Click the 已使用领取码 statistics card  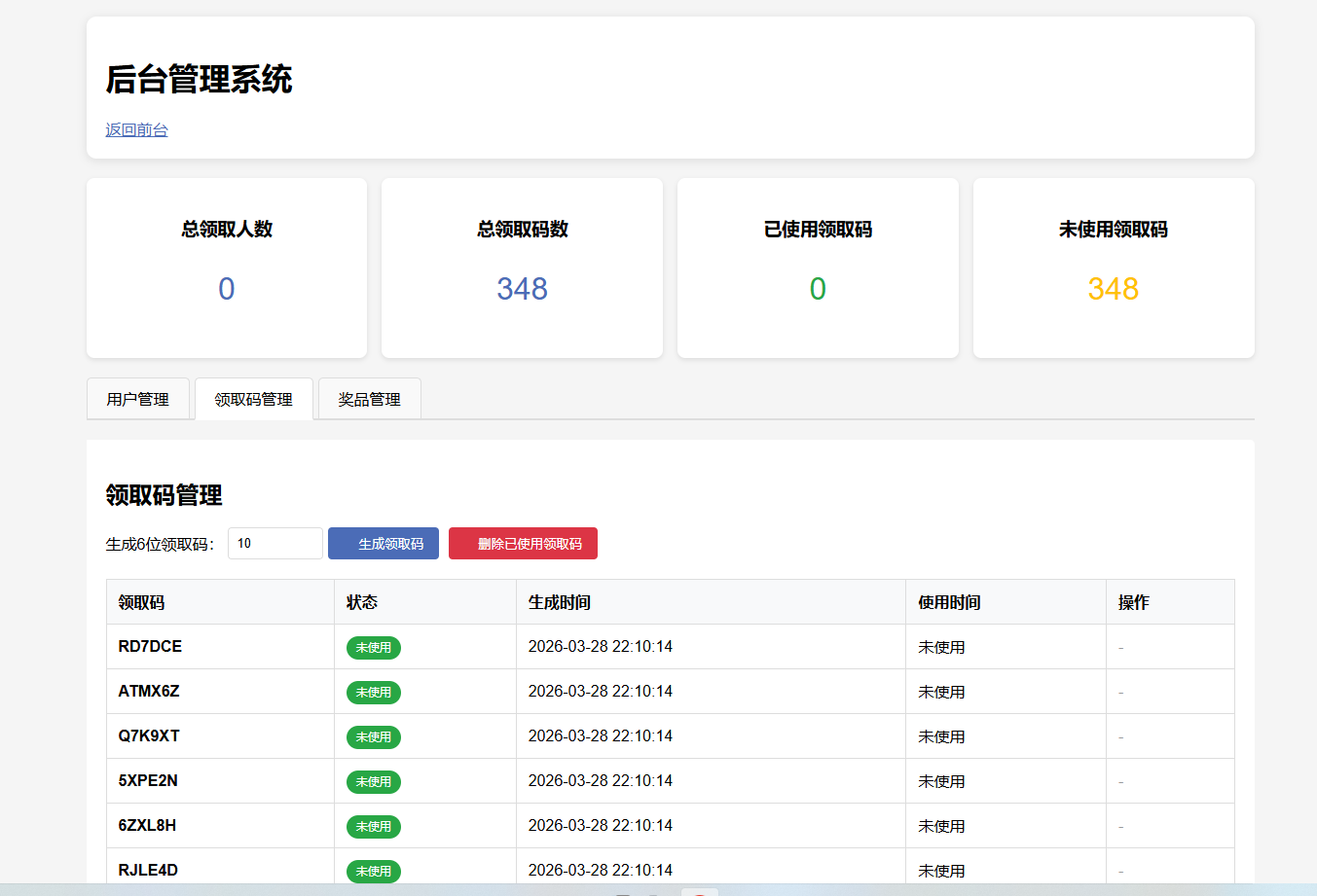(818, 268)
